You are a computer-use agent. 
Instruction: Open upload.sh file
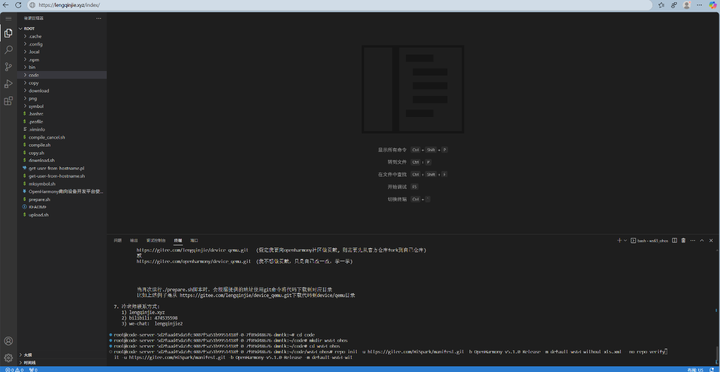click(x=62, y=215)
